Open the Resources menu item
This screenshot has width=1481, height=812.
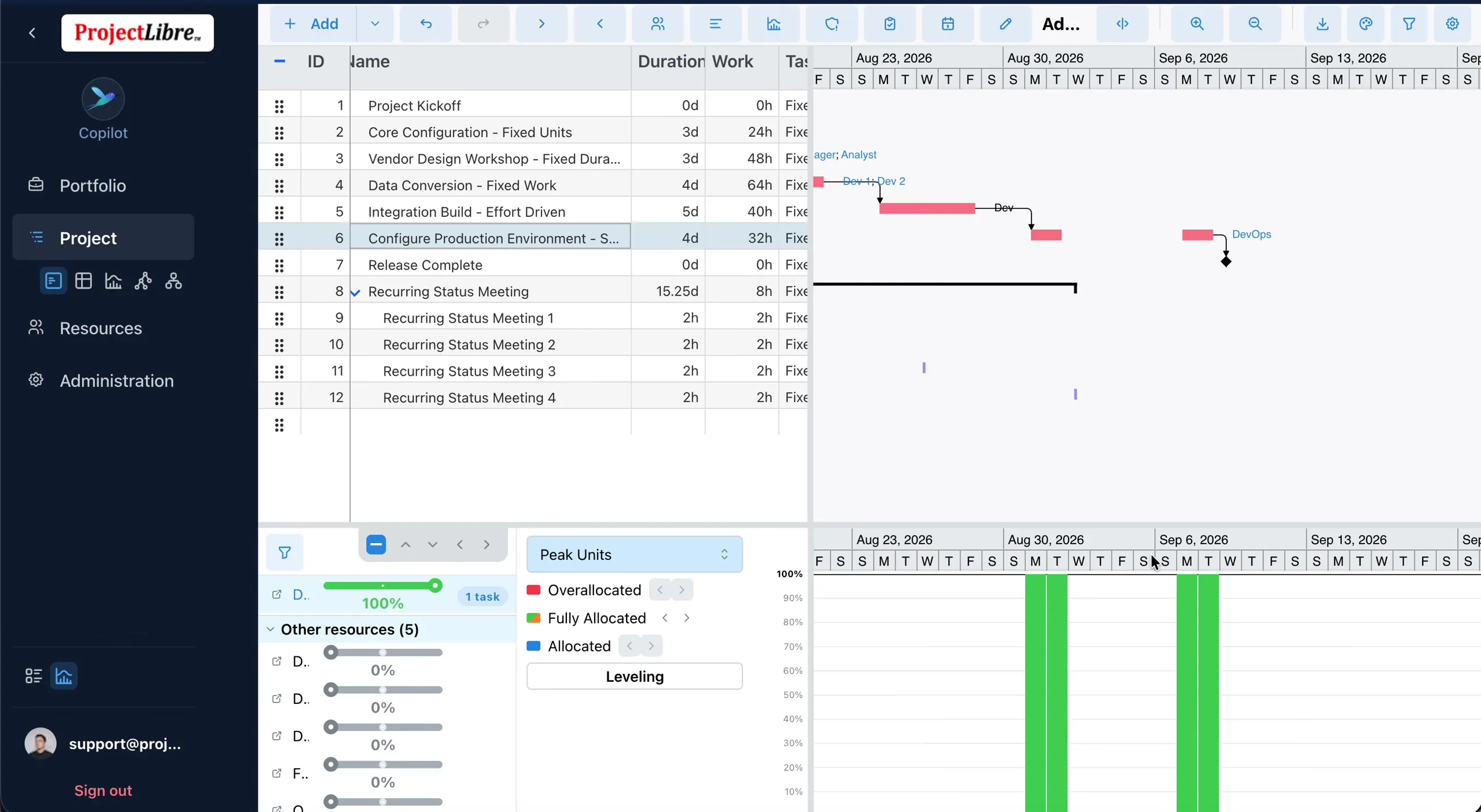(103, 328)
